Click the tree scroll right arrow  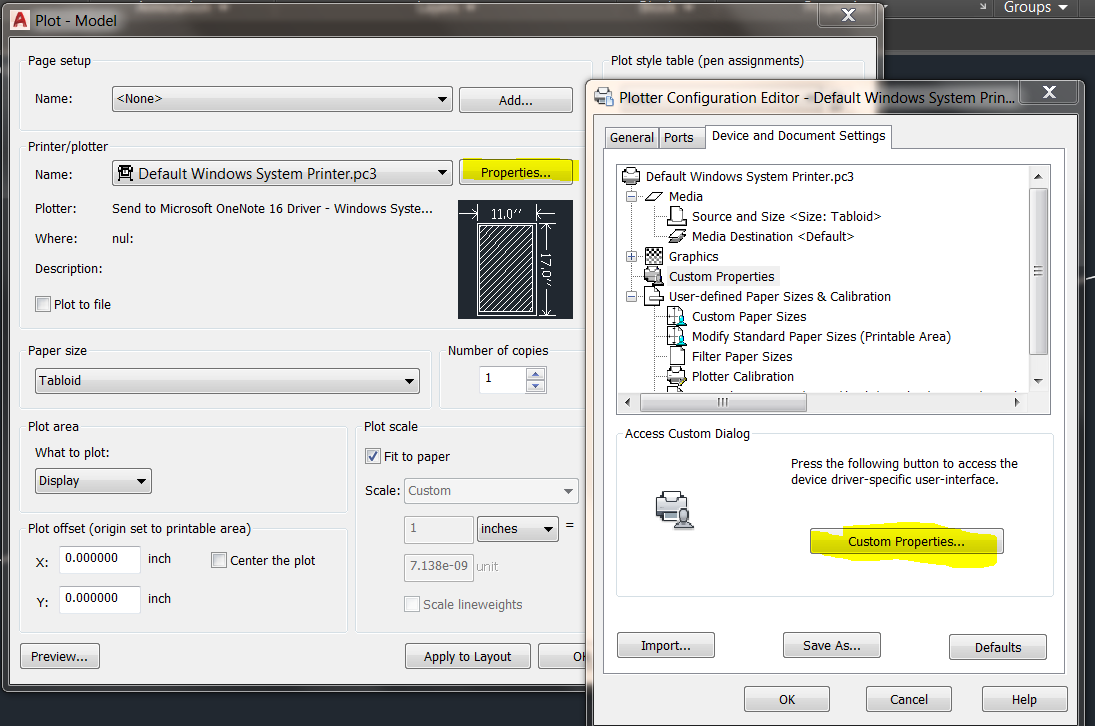click(1017, 402)
